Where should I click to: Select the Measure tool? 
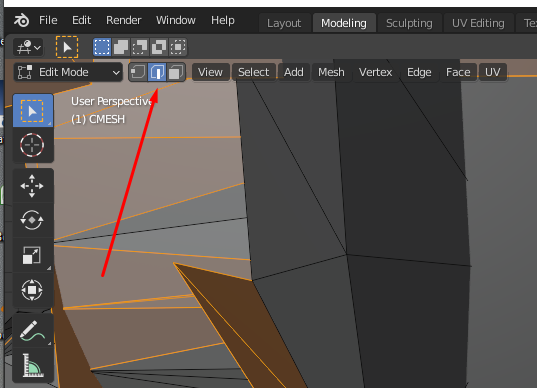click(32, 365)
